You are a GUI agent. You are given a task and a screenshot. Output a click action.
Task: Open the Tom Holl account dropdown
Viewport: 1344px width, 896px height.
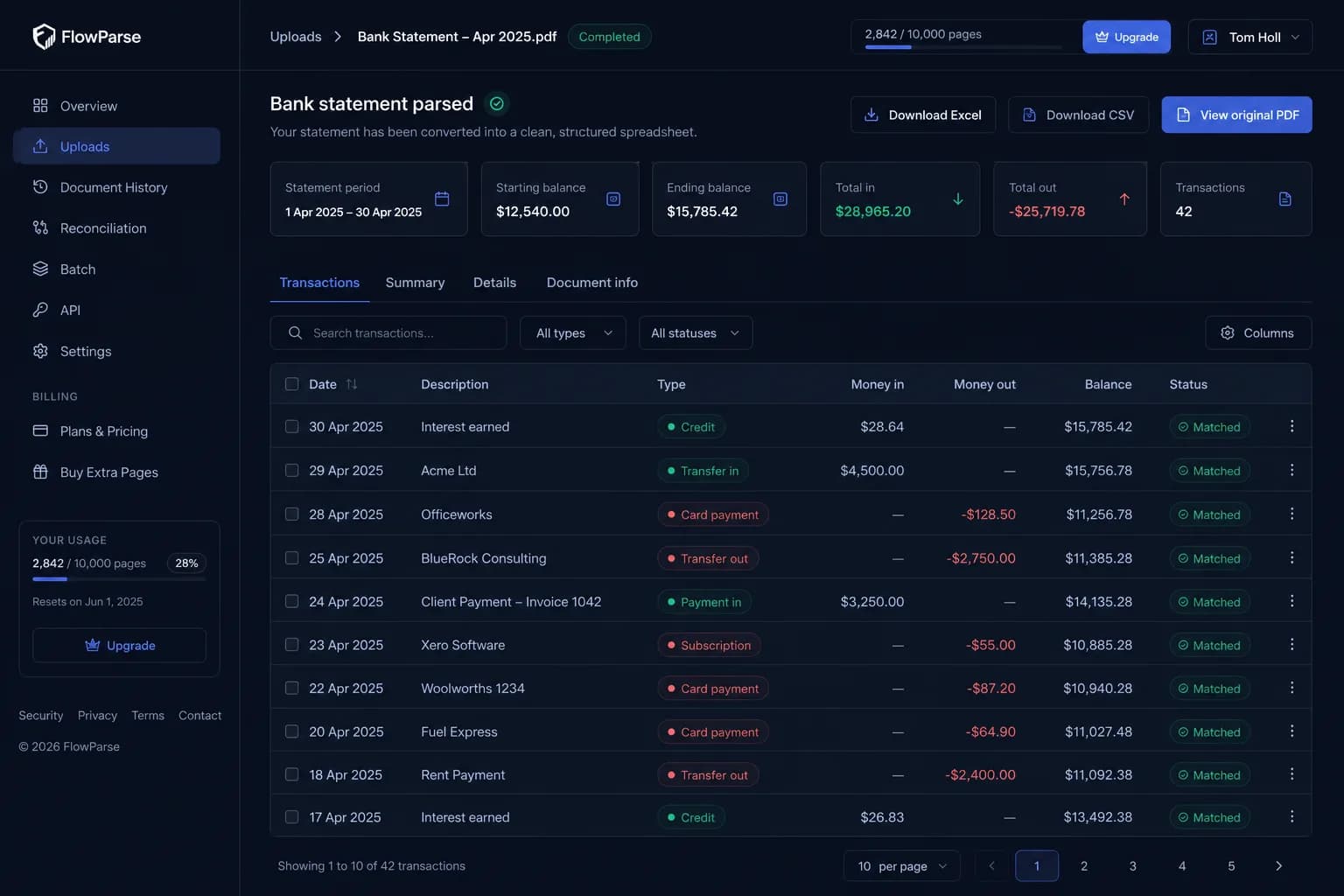pos(1250,37)
